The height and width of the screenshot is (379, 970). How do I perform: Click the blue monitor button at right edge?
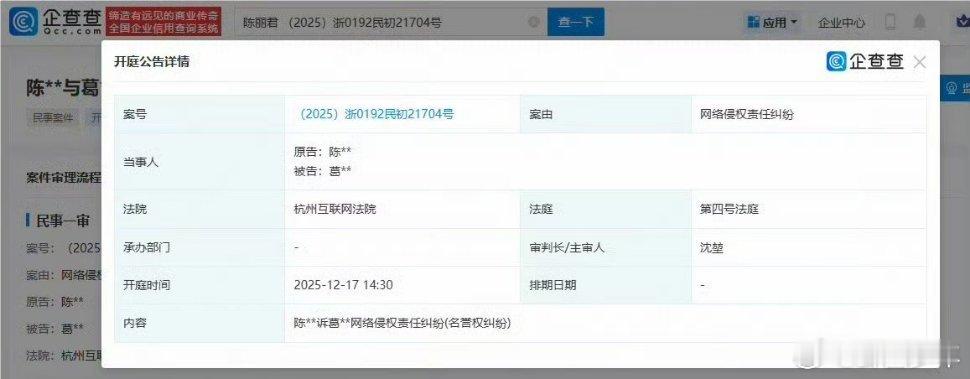tap(955, 88)
